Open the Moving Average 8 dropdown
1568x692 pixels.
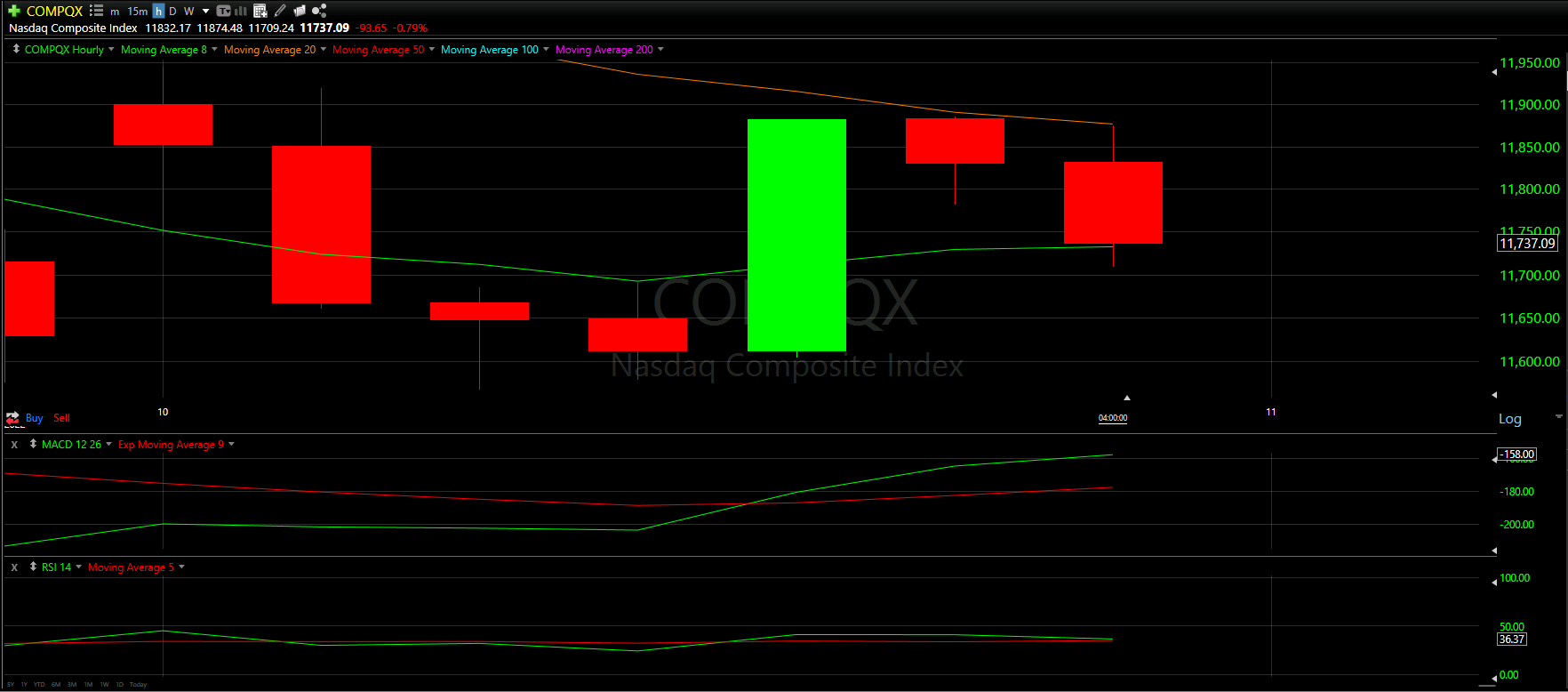click(x=214, y=49)
